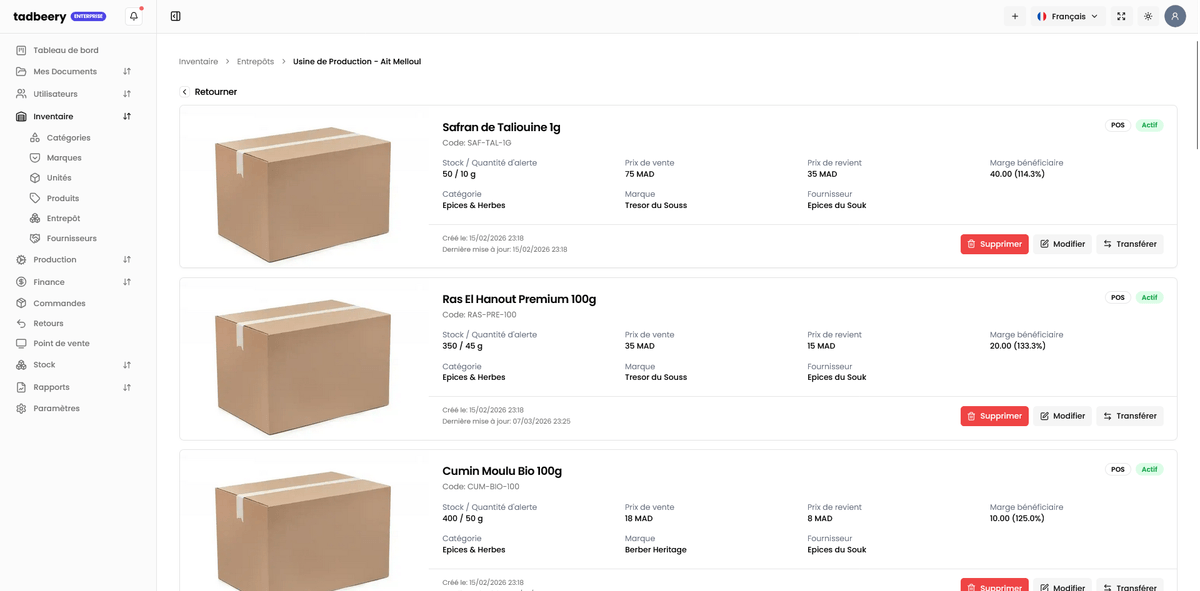Go to Tableau de bord
This screenshot has width=1200, height=591.
pos(65,50)
